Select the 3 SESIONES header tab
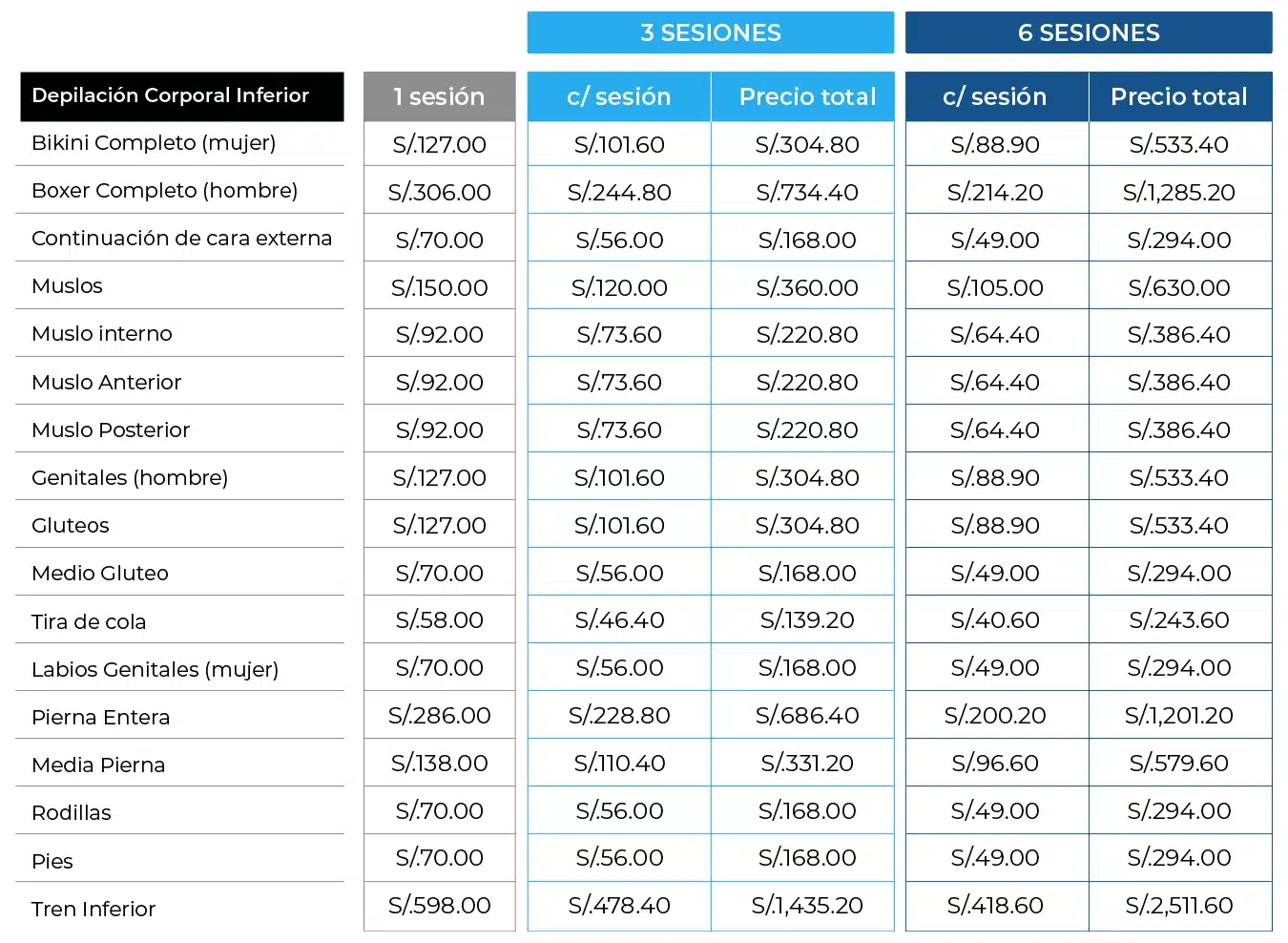 click(x=710, y=32)
